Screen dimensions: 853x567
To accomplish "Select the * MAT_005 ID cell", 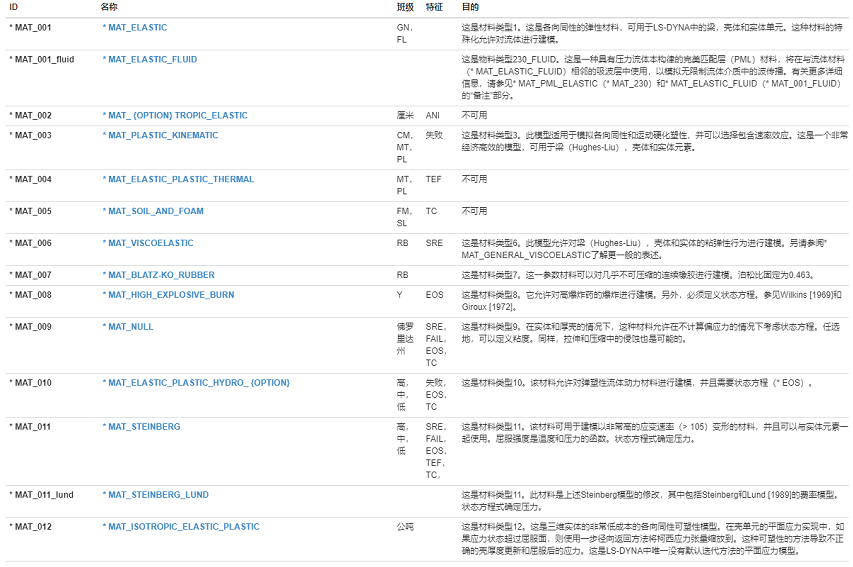I will pyautogui.click(x=30, y=211).
